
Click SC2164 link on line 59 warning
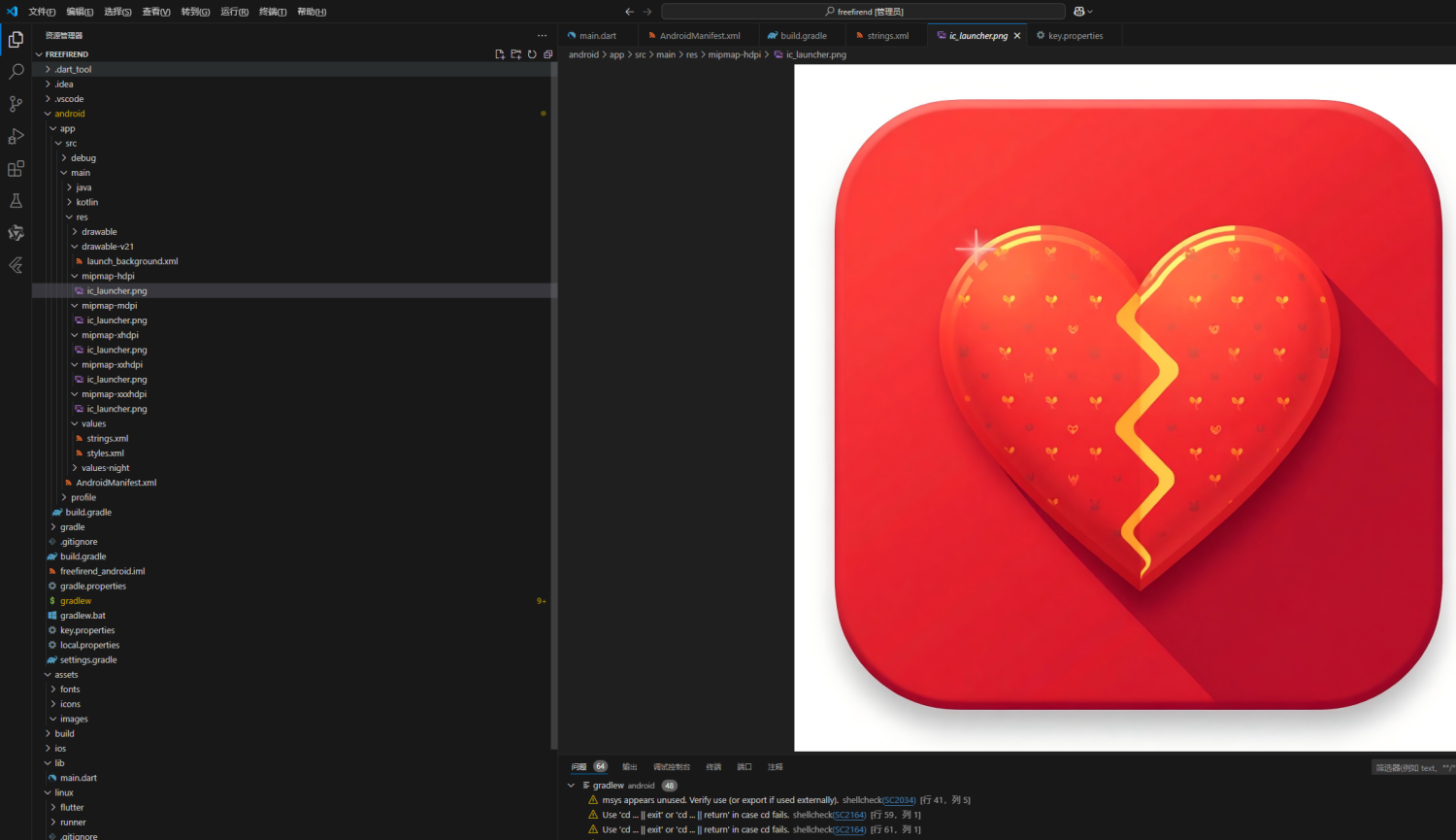849,815
